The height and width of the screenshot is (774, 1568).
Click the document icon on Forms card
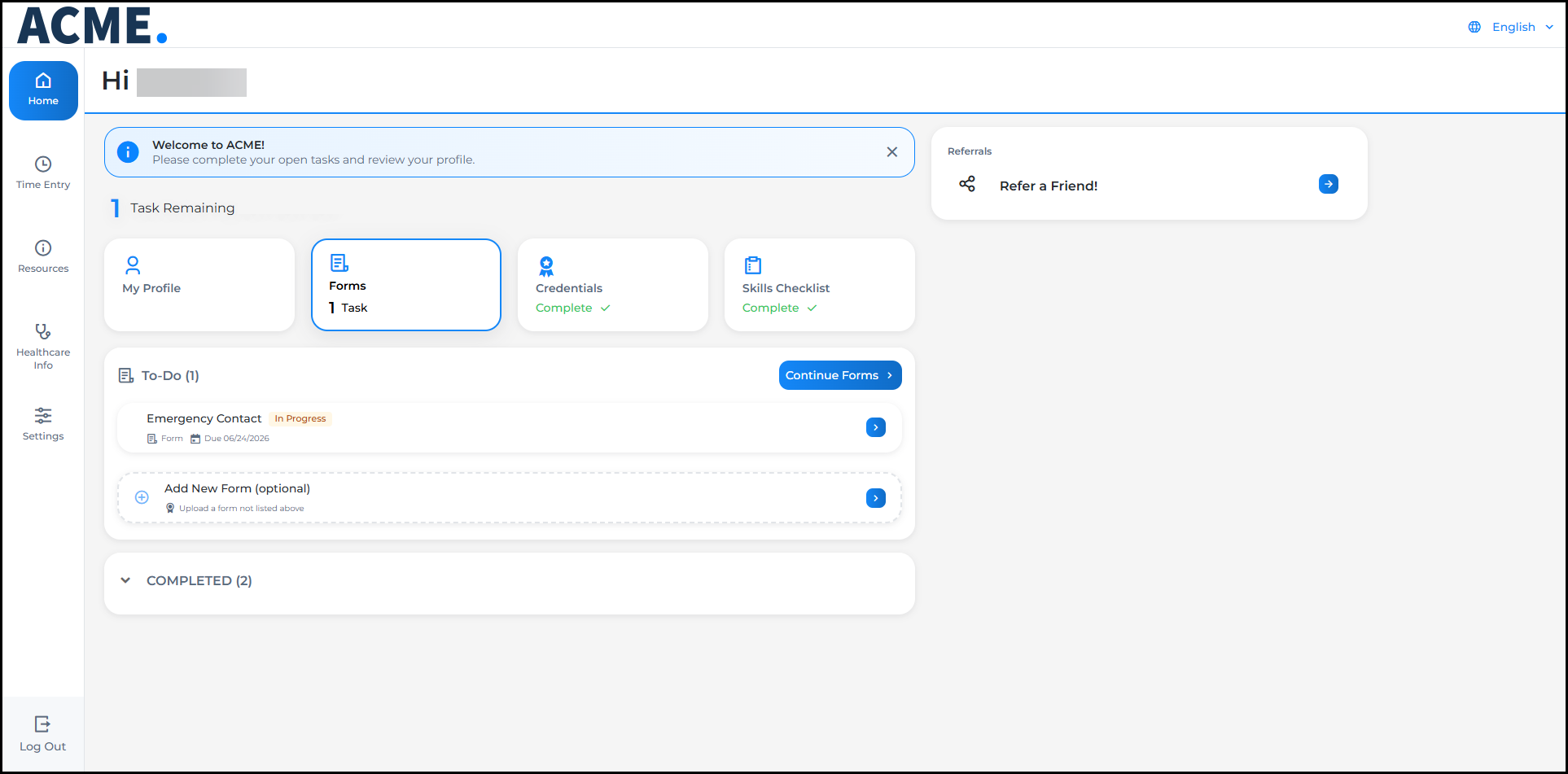(x=339, y=263)
